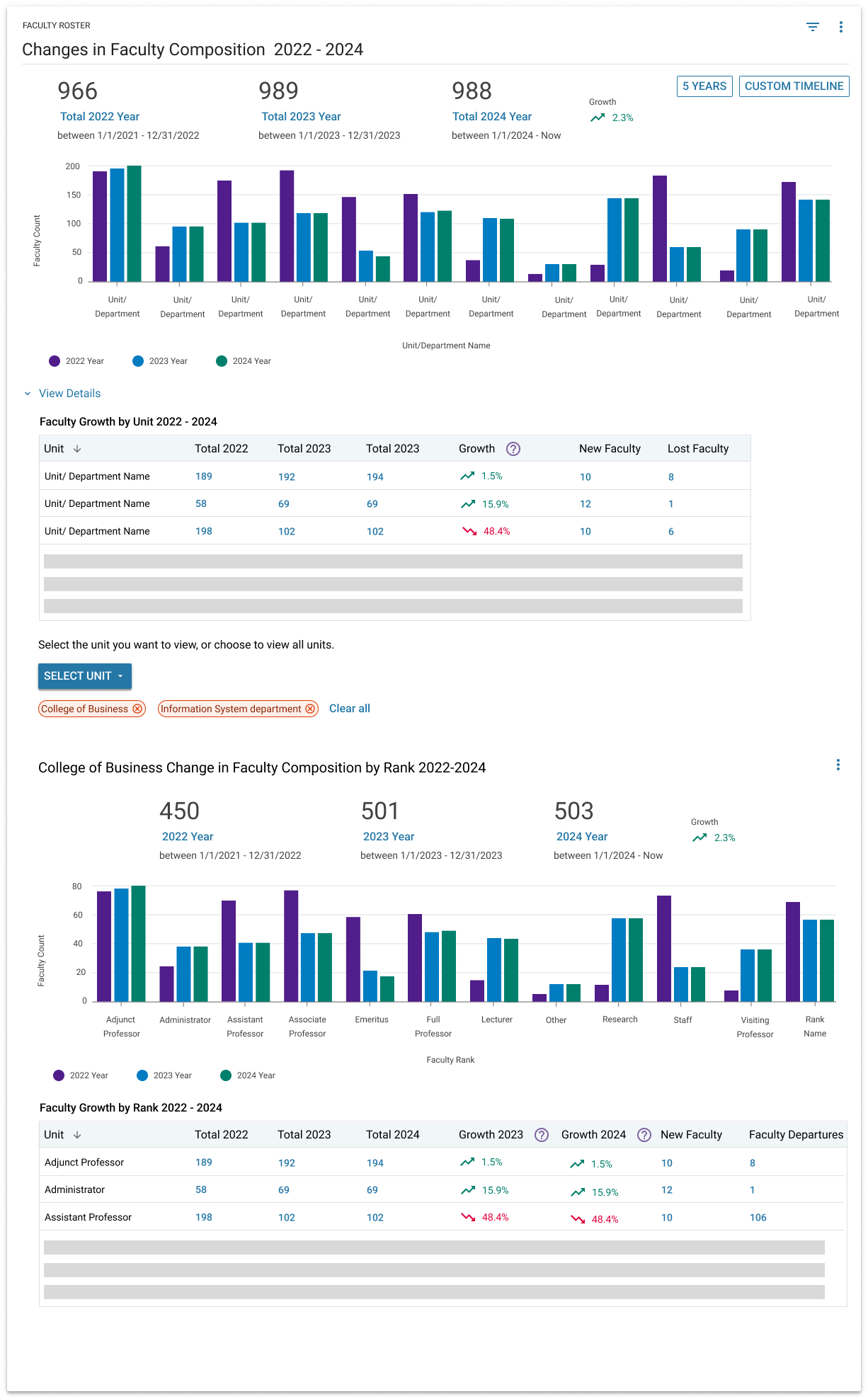The image size is (868, 1399).
Task: Open the Select Unit dropdown
Action: (84, 676)
